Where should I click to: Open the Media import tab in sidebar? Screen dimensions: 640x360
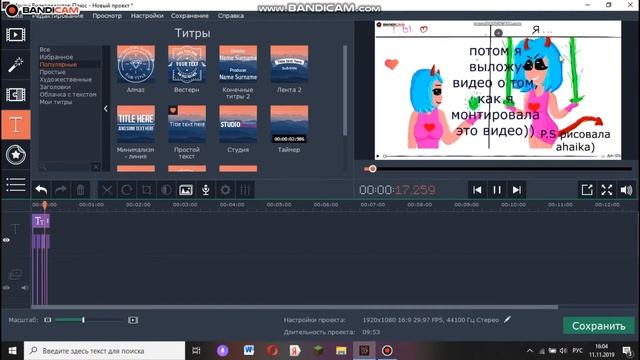point(16,35)
